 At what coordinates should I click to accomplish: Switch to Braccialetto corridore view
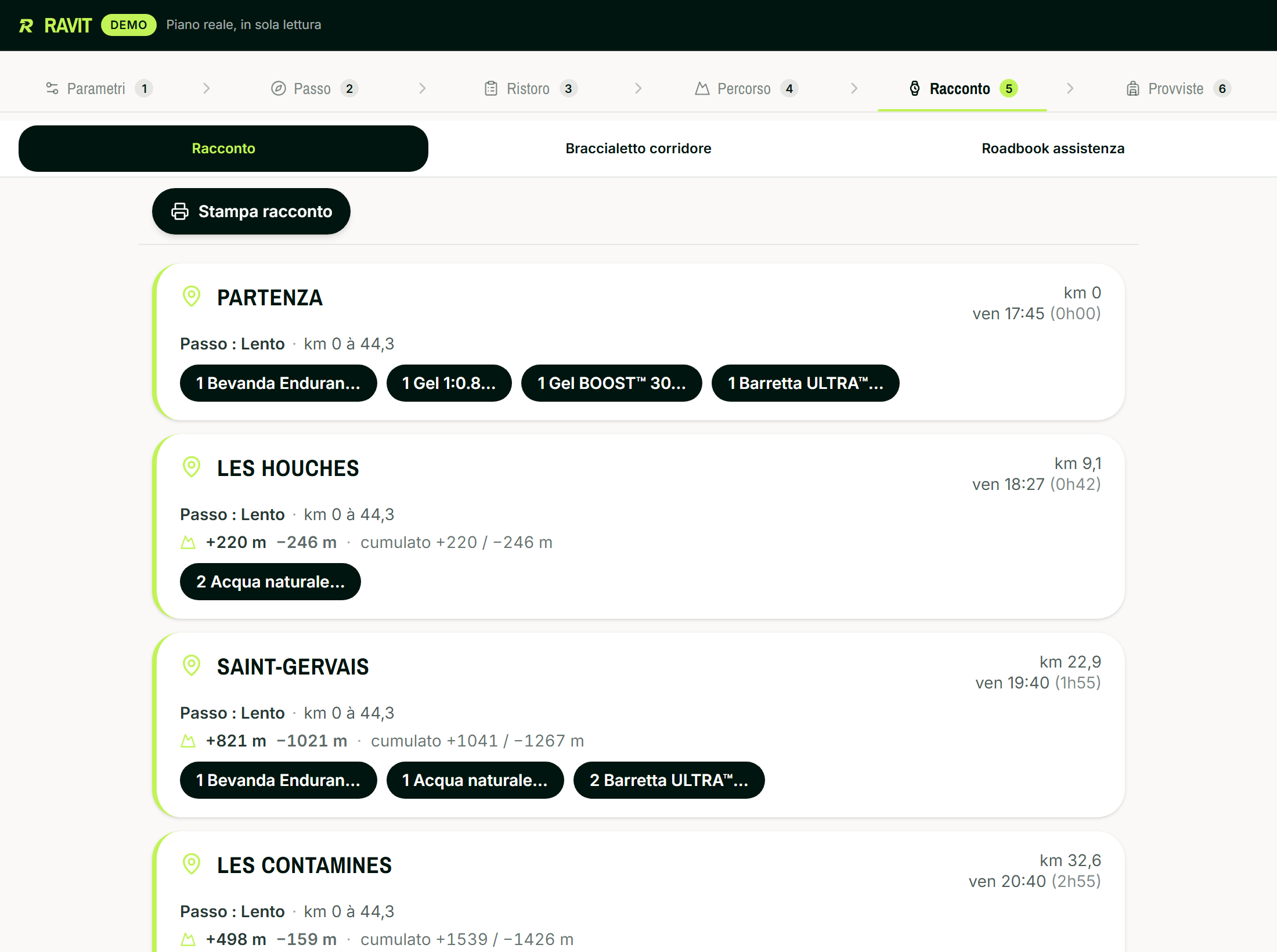coord(638,149)
